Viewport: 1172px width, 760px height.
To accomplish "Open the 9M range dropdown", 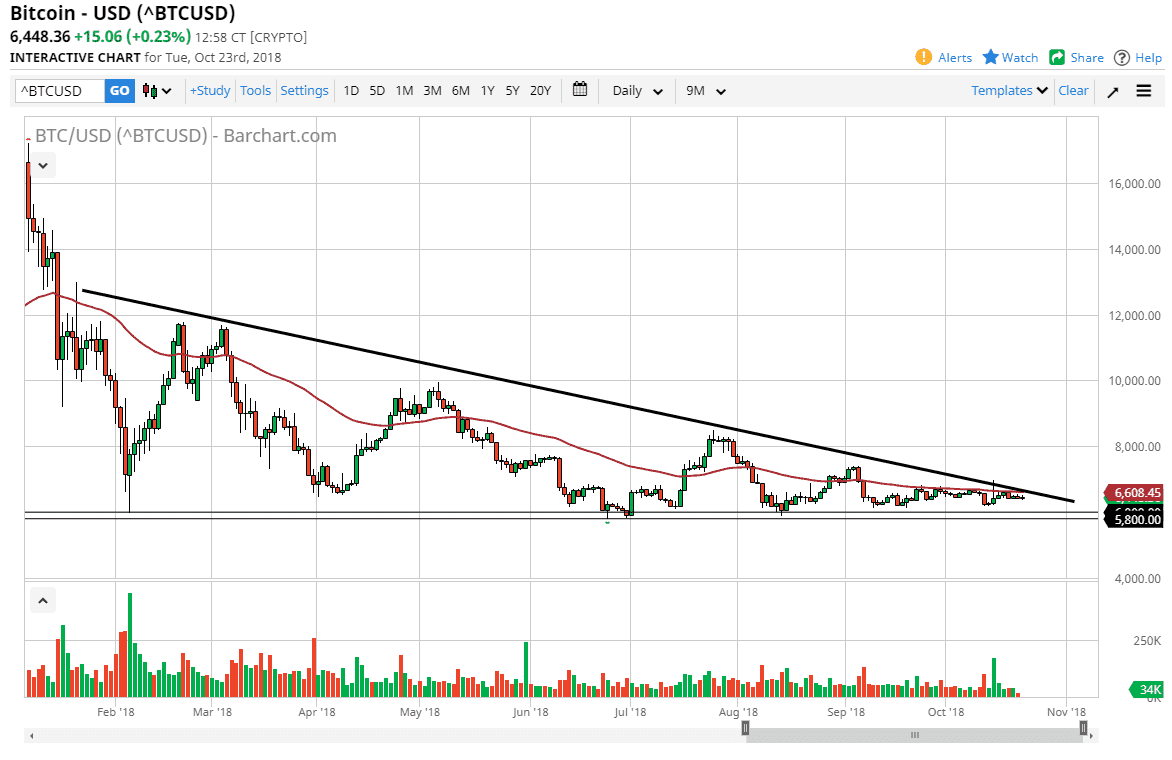I will pyautogui.click(x=705, y=90).
